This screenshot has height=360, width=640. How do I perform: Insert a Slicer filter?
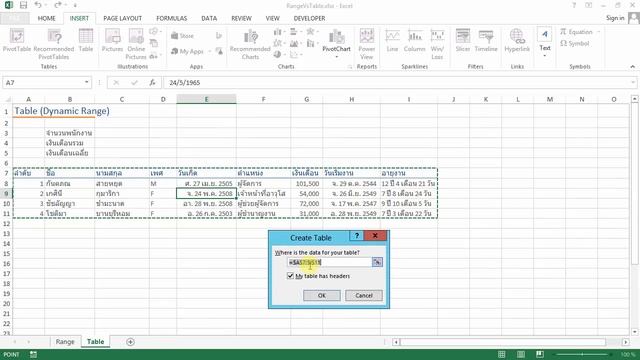coord(463,41)
